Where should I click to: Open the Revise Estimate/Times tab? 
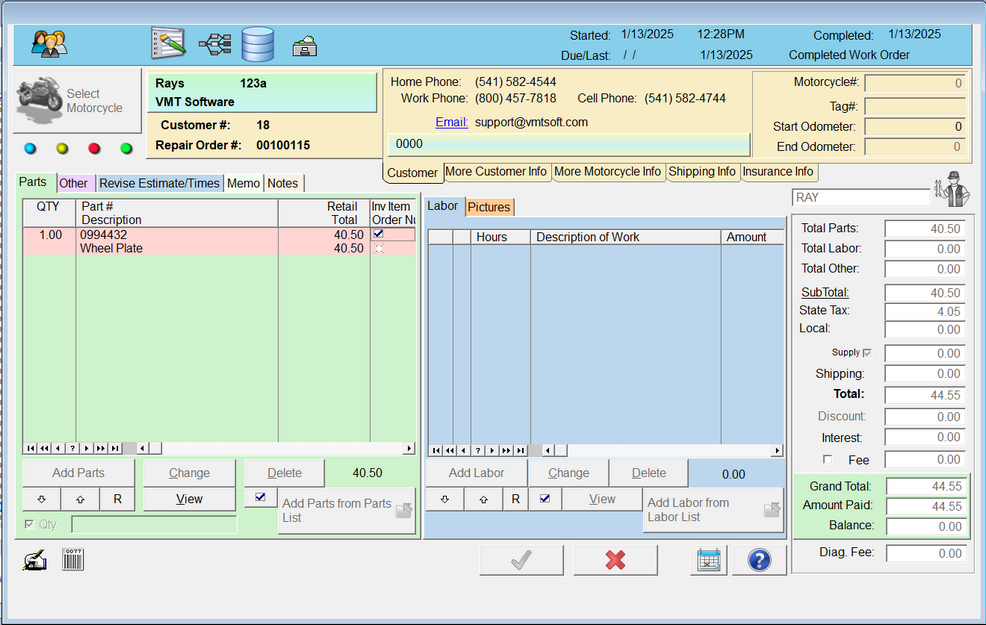(159, 184)
